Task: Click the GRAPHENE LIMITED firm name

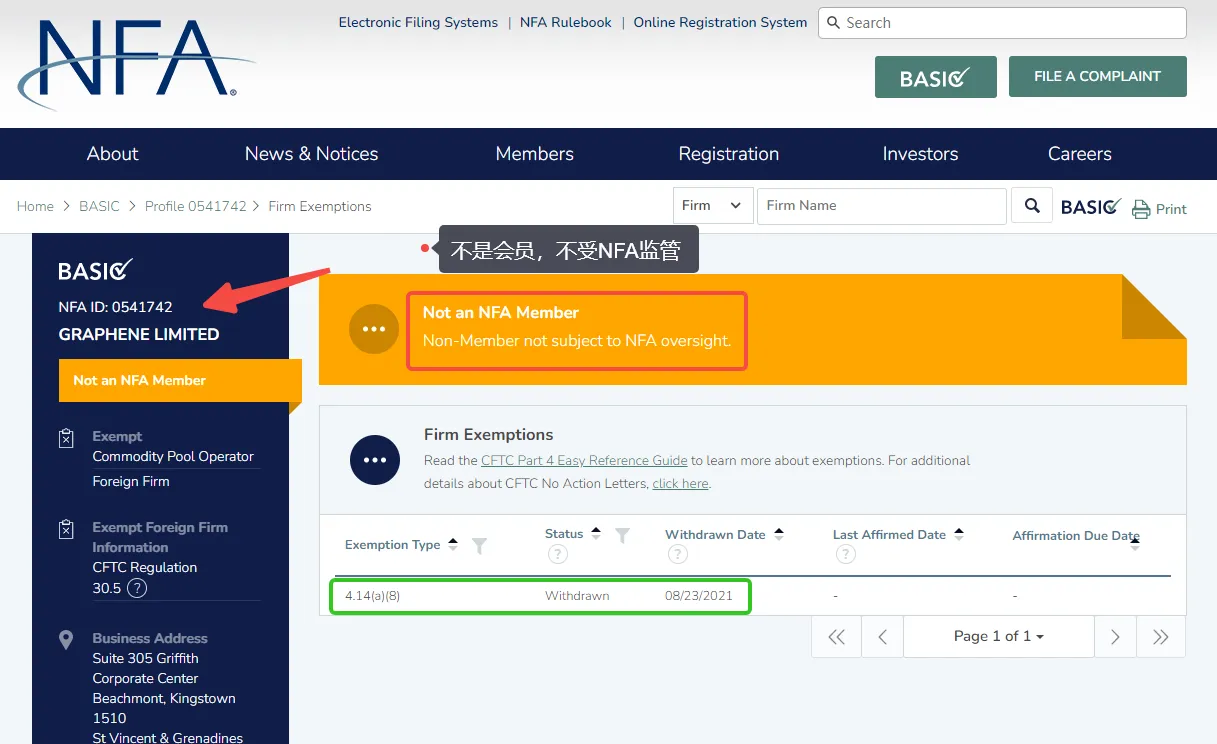Action: click(139, 334)
